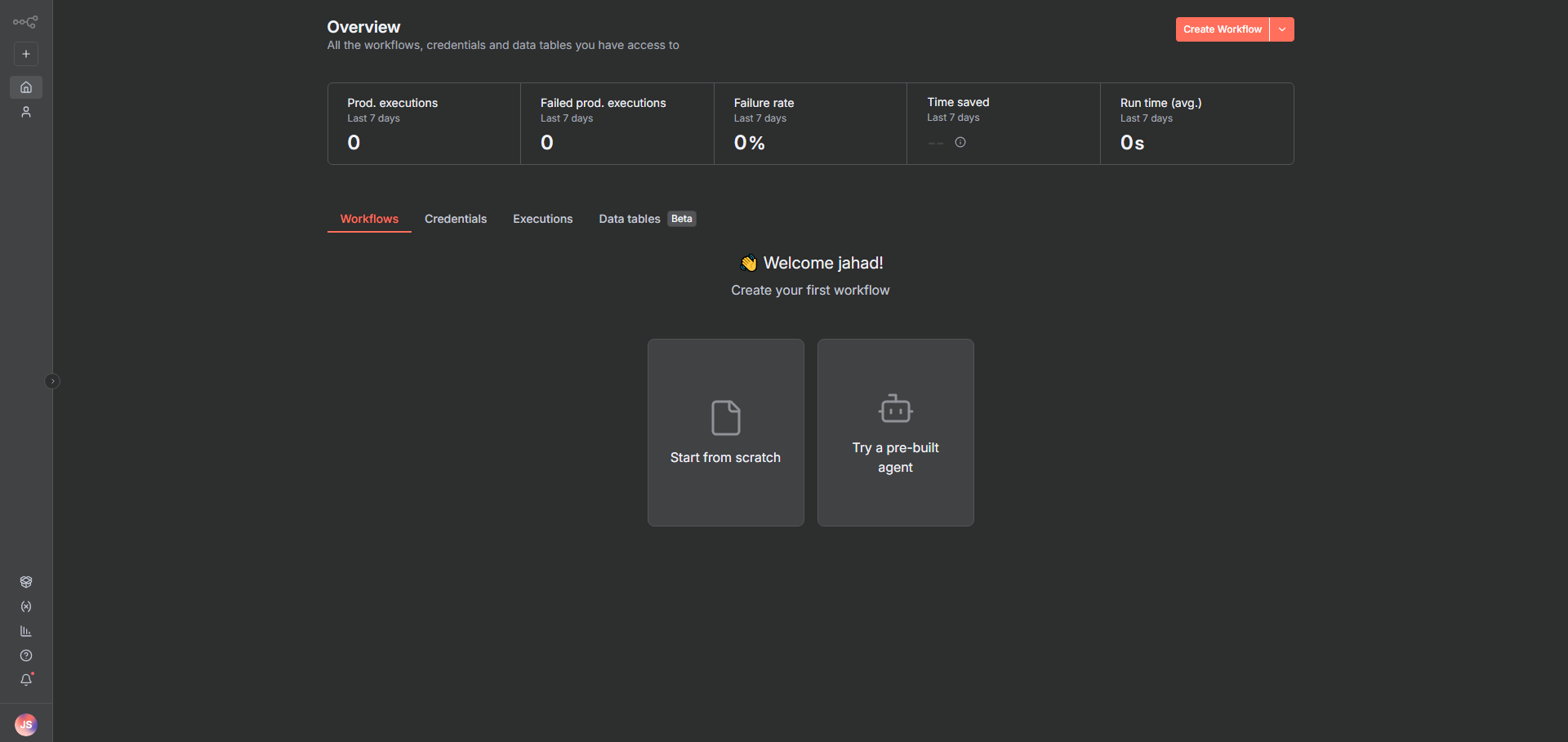Open the Overview home icon
1568x742 pixels.
[26, 87]
